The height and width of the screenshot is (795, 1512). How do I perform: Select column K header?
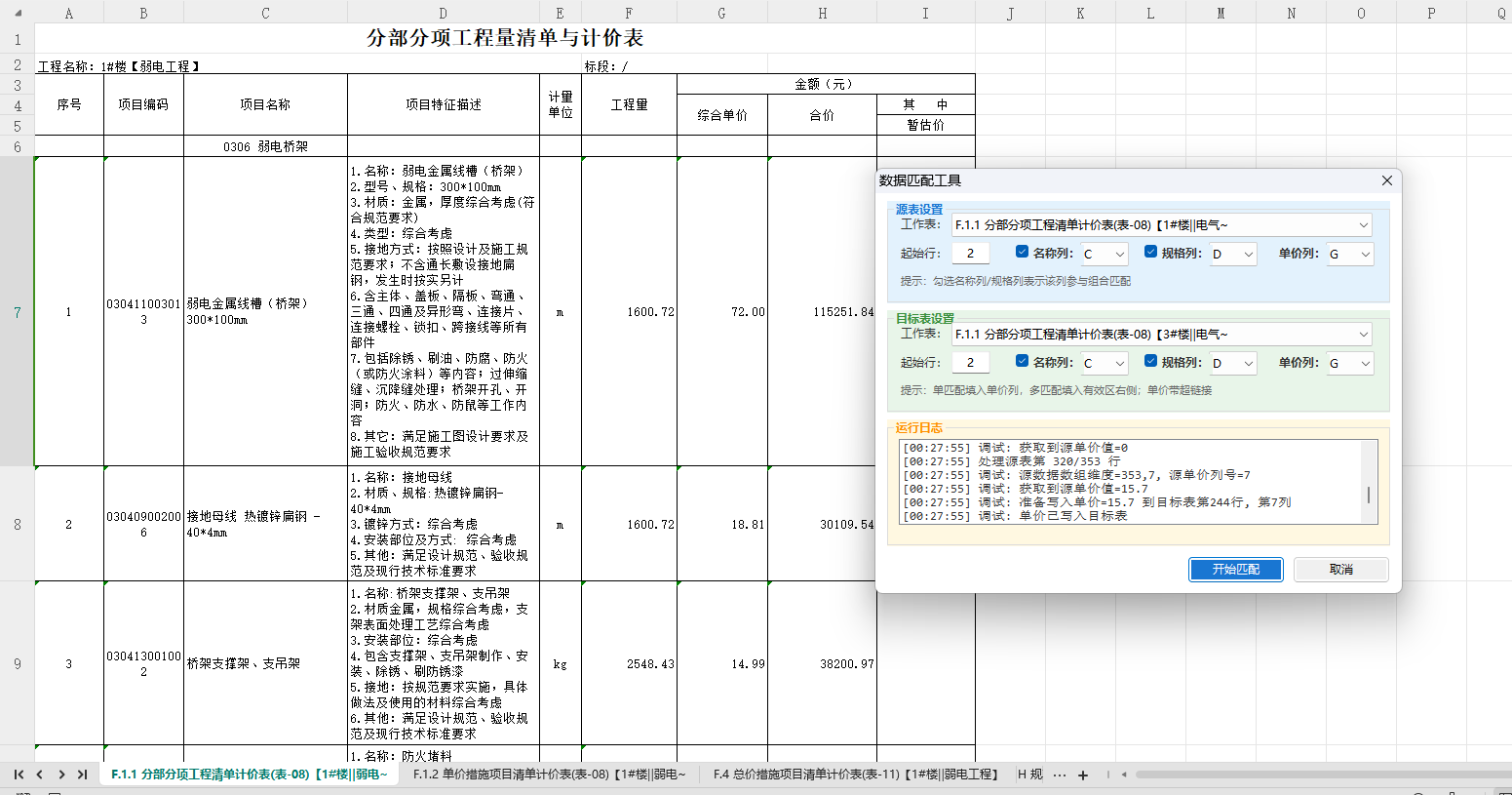click(1080, 13)
